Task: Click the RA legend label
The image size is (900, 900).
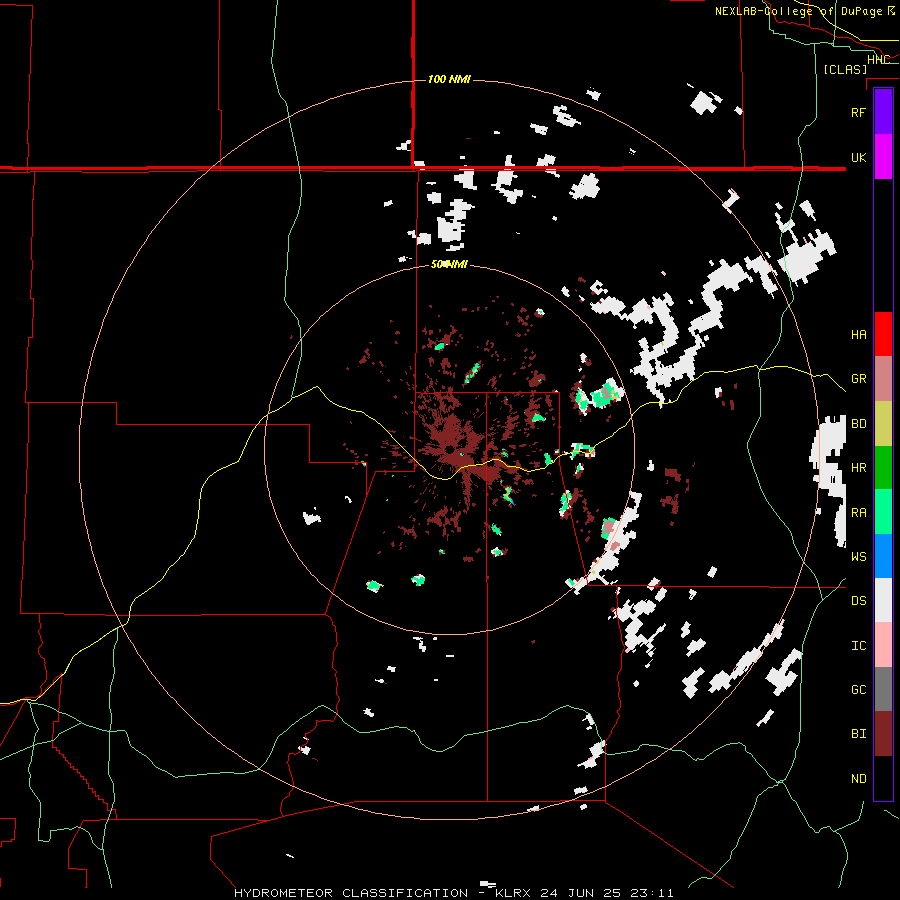Action: (x=859, y=513)
